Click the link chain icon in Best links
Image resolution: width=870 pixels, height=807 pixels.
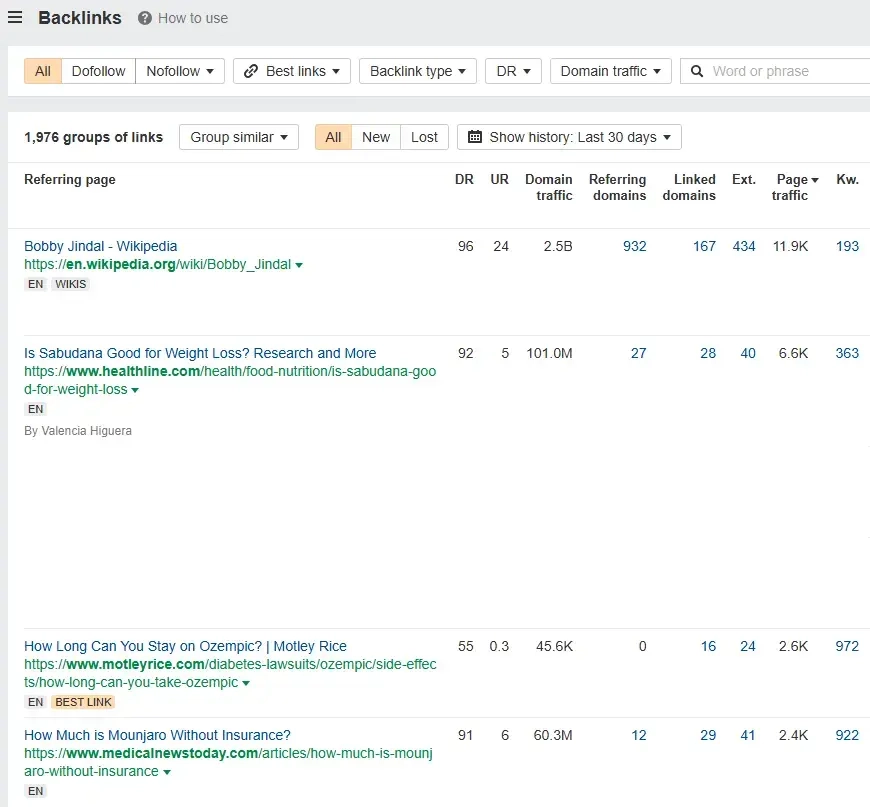252,71
